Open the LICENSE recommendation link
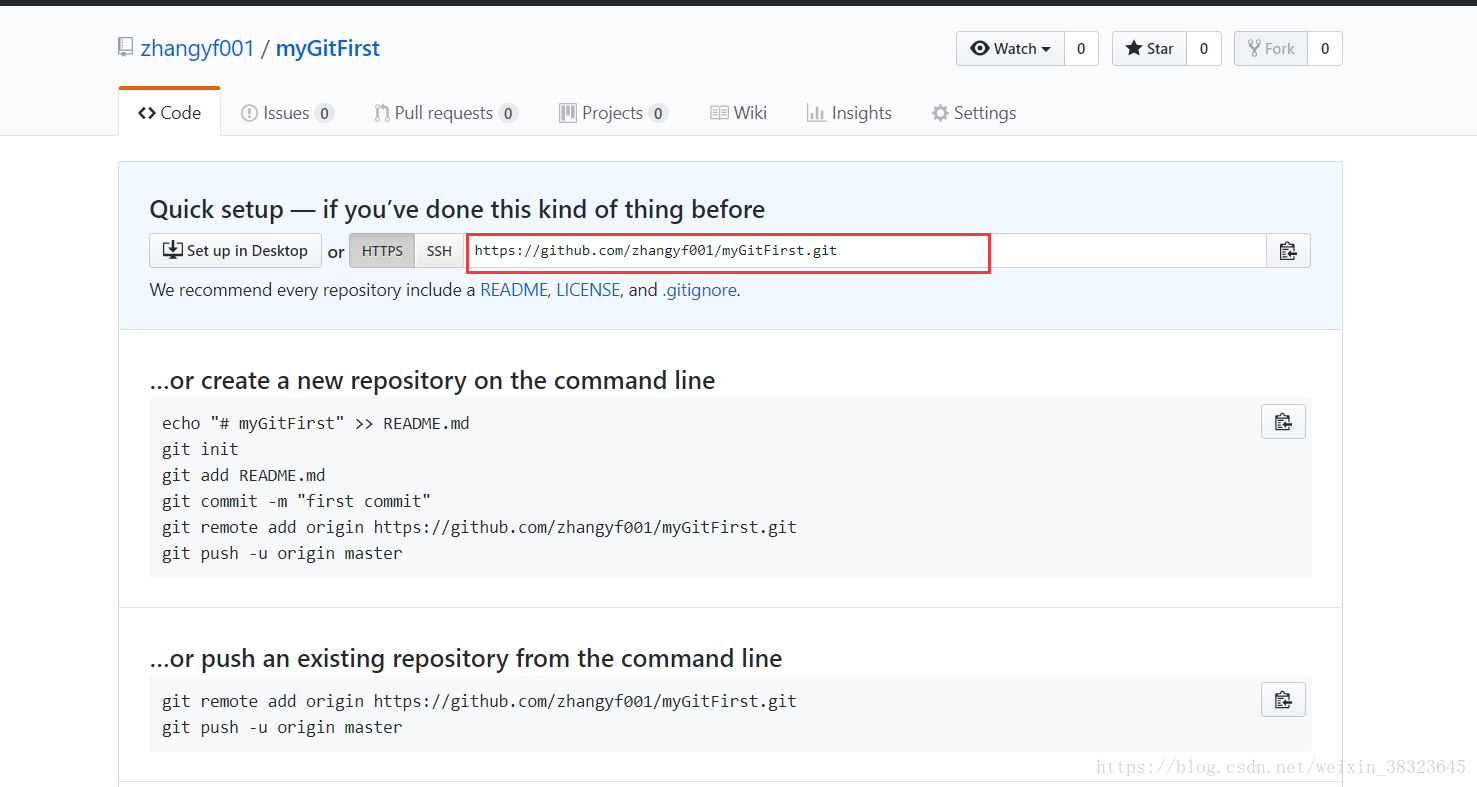Viewport: 1477px width, 787px height. coord(588,290)
